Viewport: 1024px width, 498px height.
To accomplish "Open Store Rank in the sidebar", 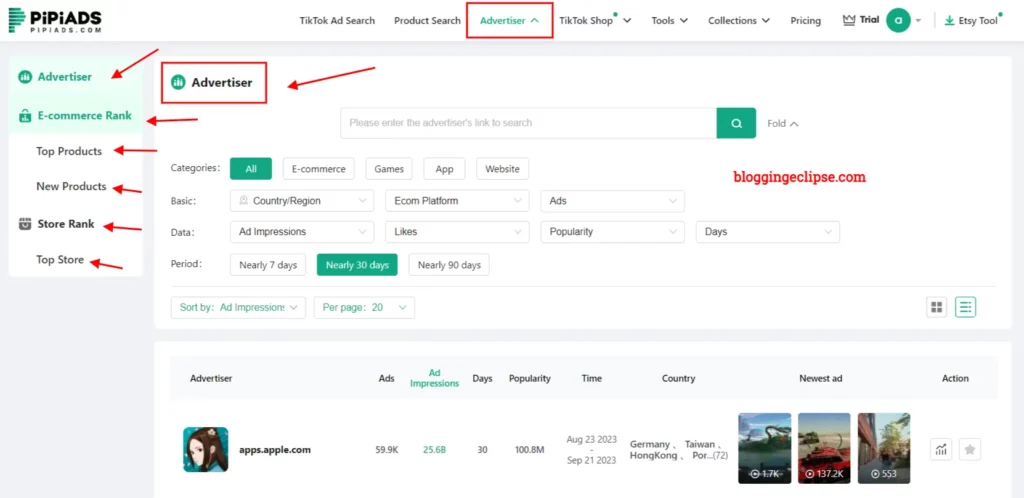I will click(x=66, y=224).
